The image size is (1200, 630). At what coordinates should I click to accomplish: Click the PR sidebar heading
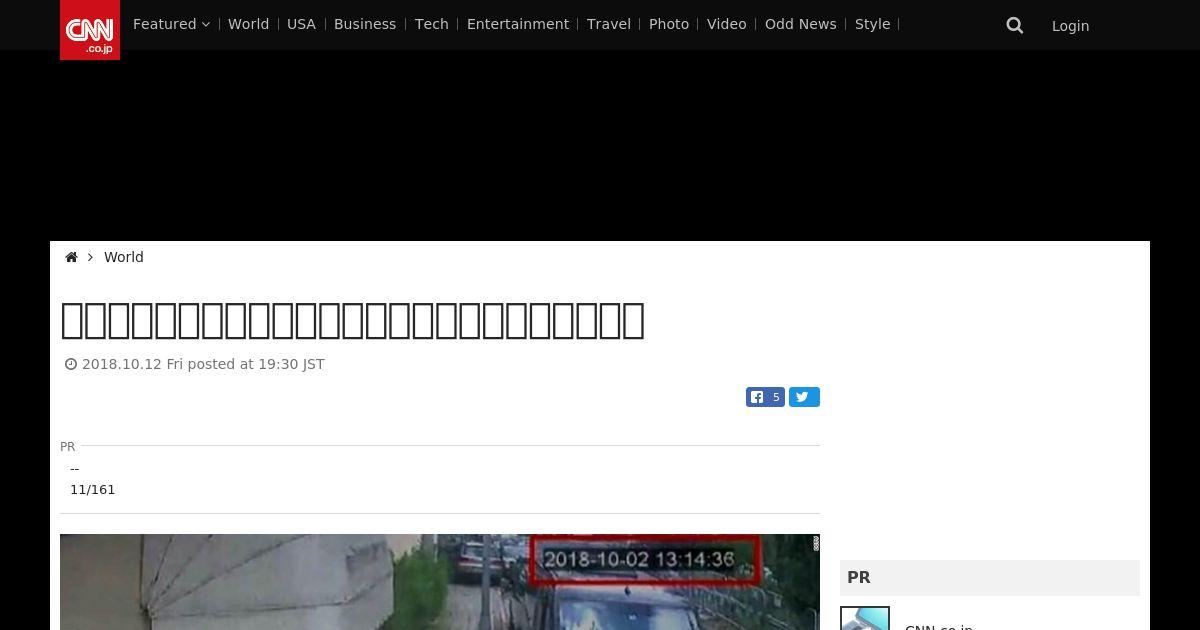point(859,577)
